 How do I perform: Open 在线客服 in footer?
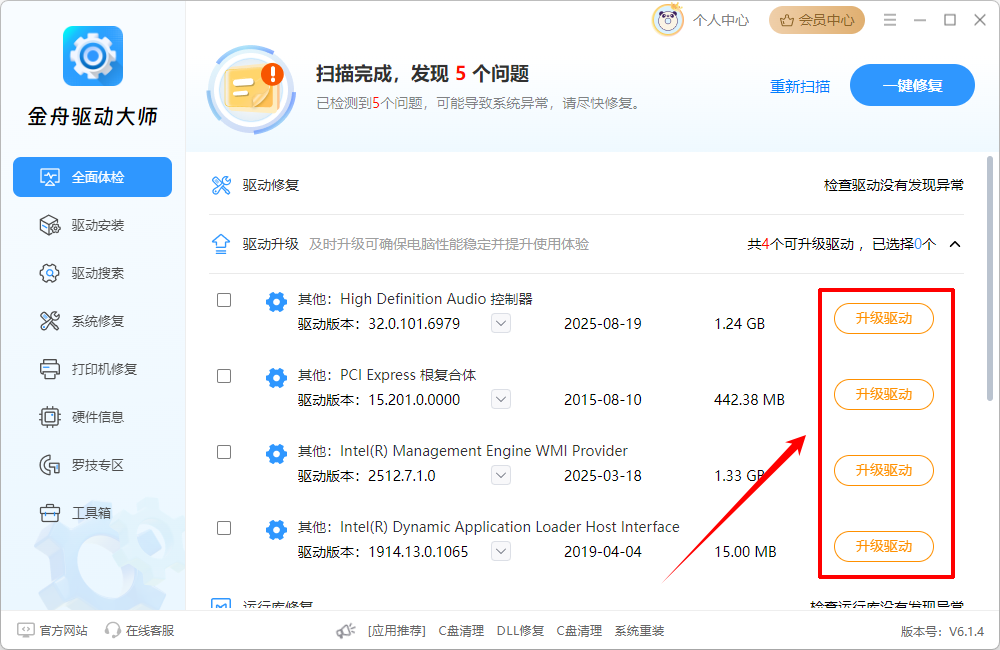pos(140,630)
